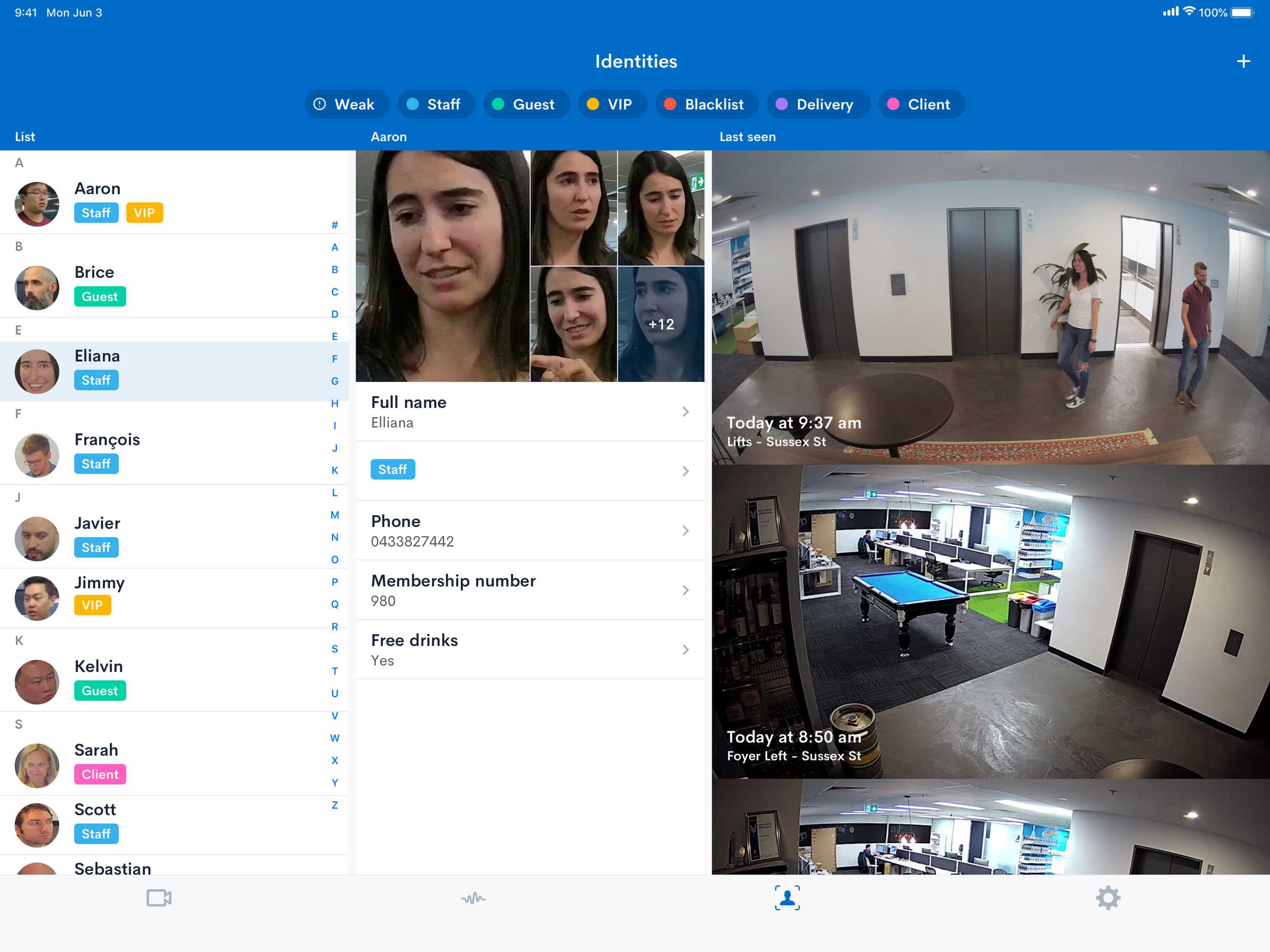Click Brice's Guest tag
The image size is (1270, 952).
(x=100, y=296)
